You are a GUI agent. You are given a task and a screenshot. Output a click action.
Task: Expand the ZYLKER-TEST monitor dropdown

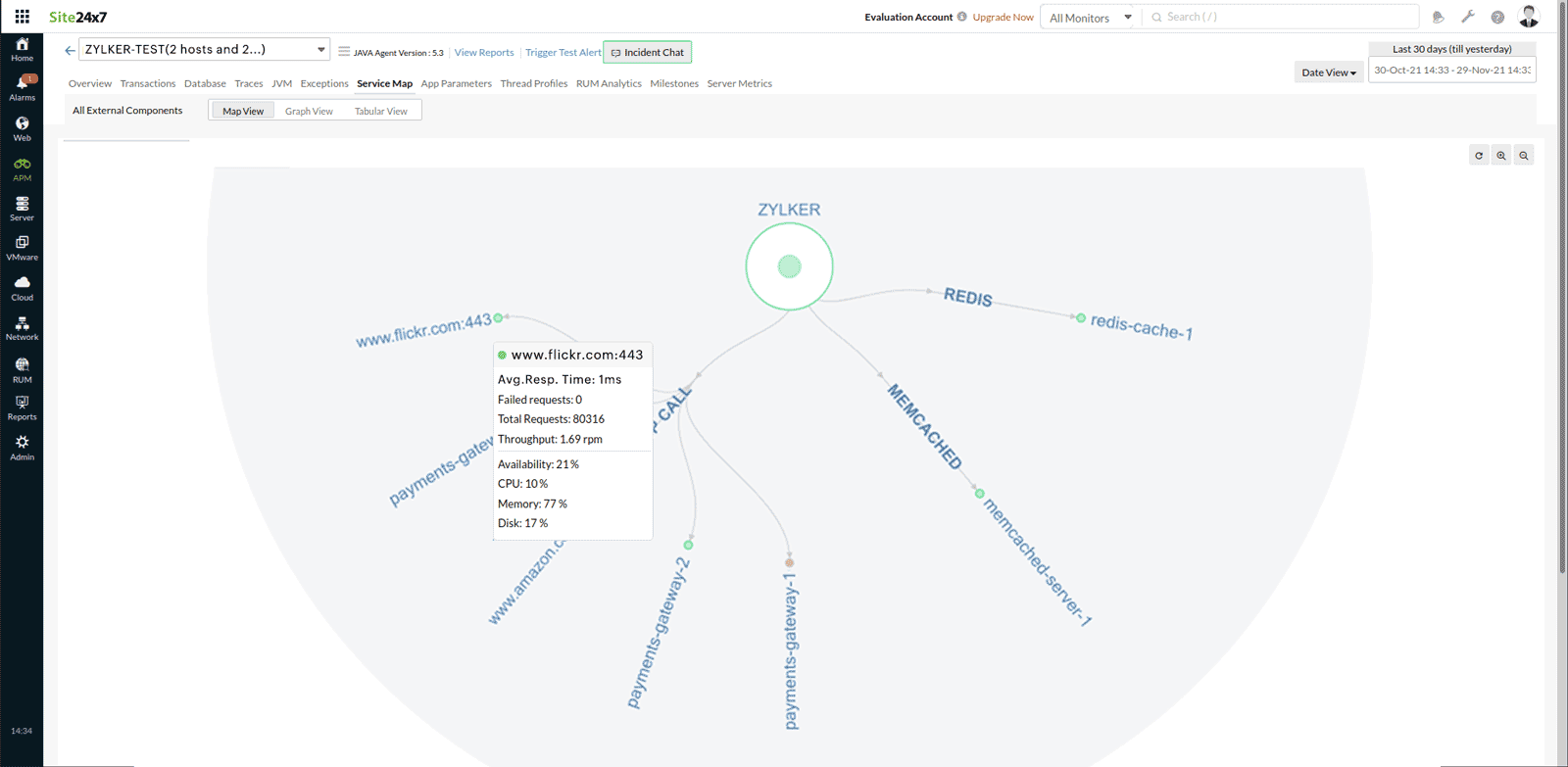(x=320, y=50)
